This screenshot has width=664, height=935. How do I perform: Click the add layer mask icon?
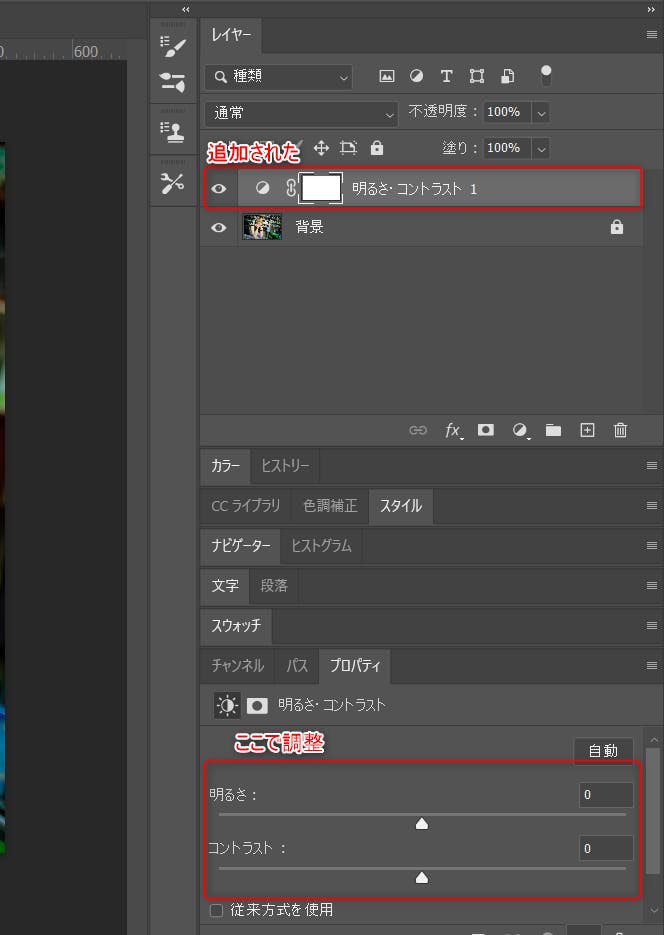(x=486, y=430)
